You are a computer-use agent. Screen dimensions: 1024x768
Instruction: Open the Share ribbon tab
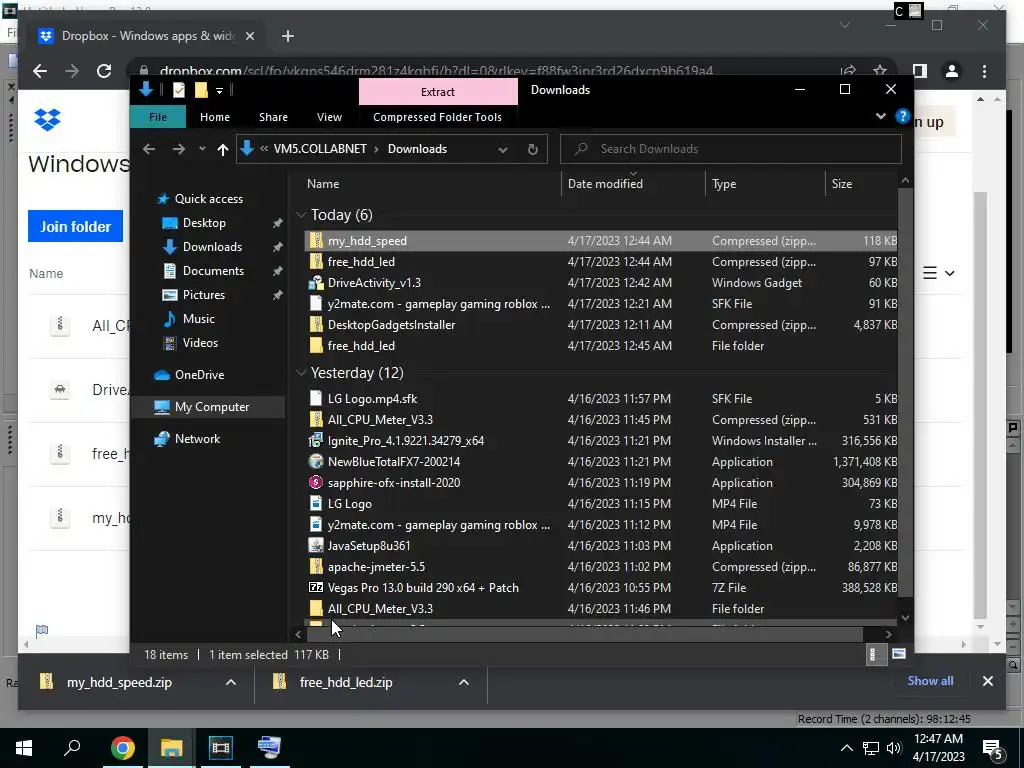tap(273, 117)
